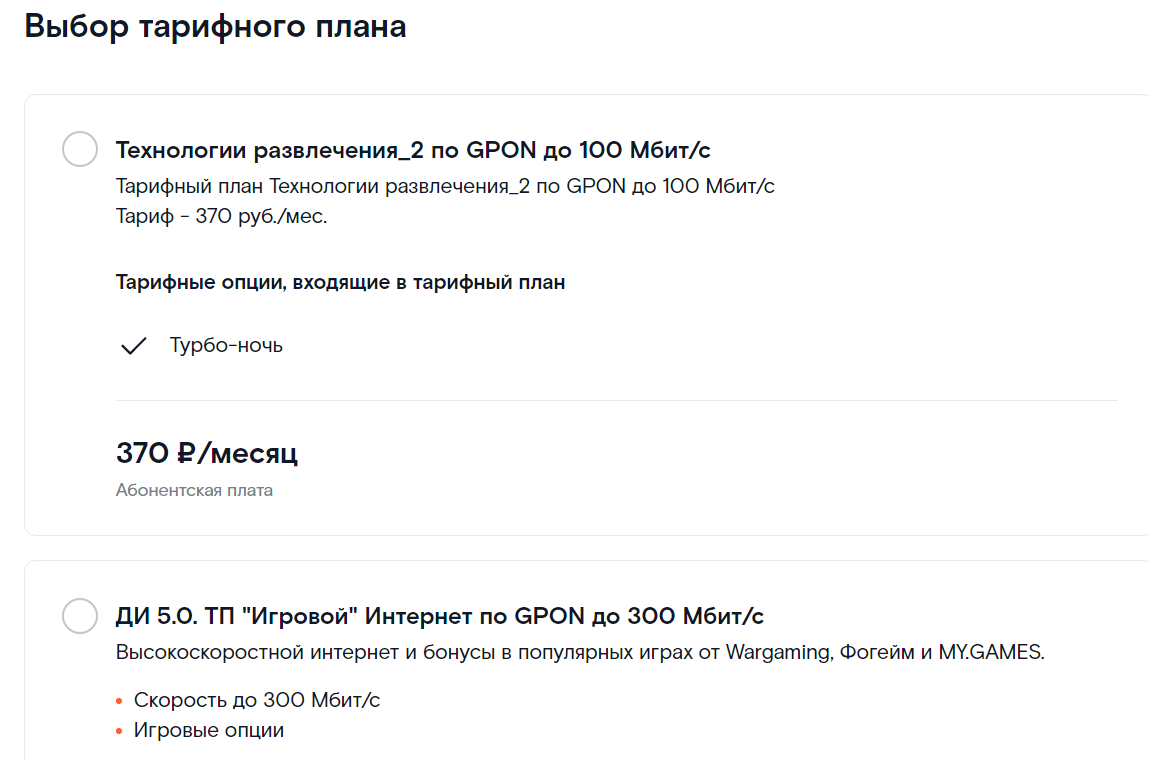Click the Тарифные опции, входящие в тарифный план heading
The height and width of the screenshot is (760, 1149).
340,282
